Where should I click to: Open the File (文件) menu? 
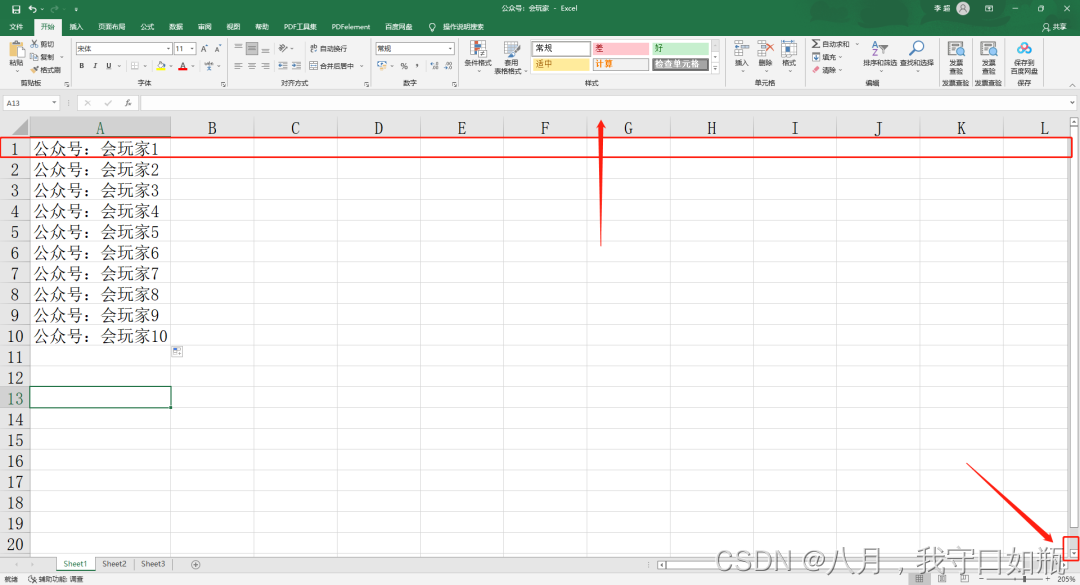pos(16,27)
